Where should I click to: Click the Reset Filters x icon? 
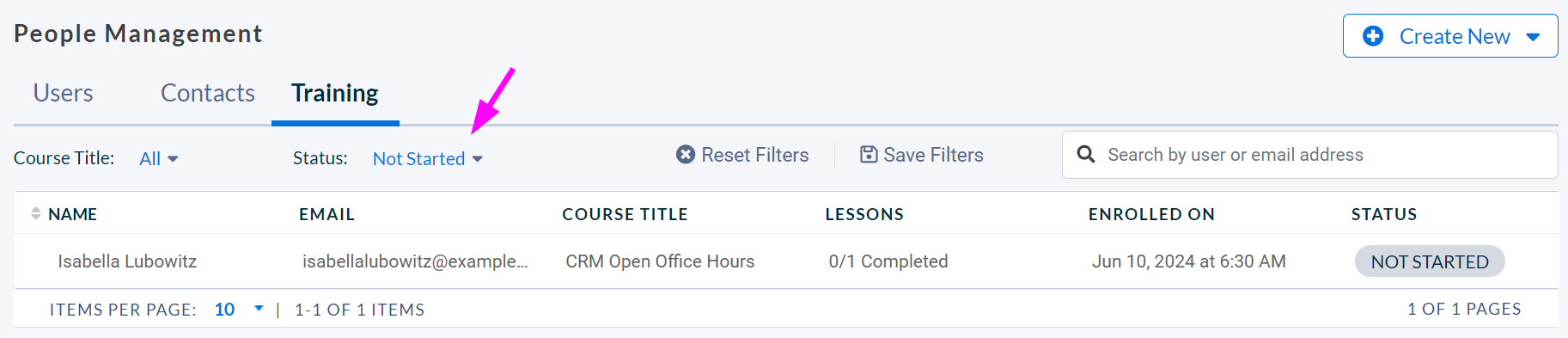point(686,155)
